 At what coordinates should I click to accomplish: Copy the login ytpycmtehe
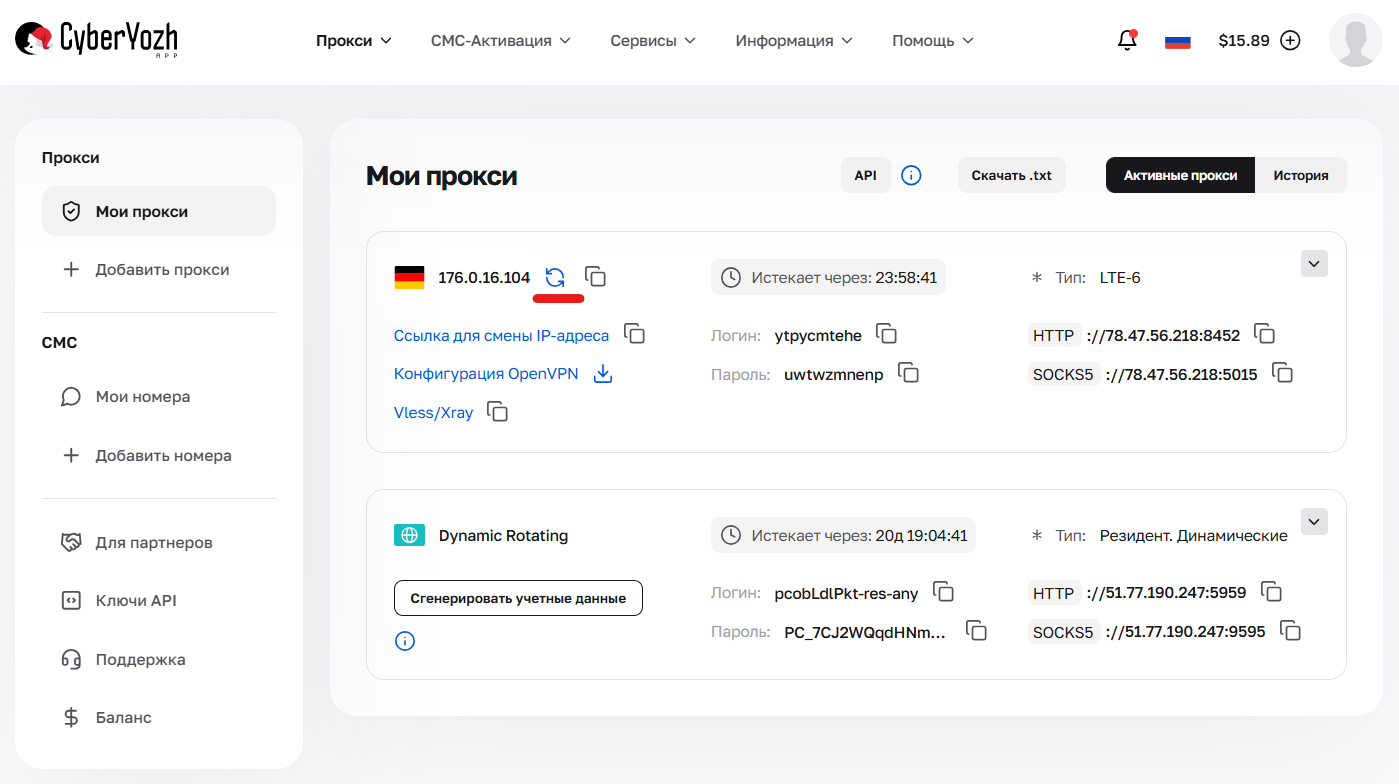click(887, 334)
